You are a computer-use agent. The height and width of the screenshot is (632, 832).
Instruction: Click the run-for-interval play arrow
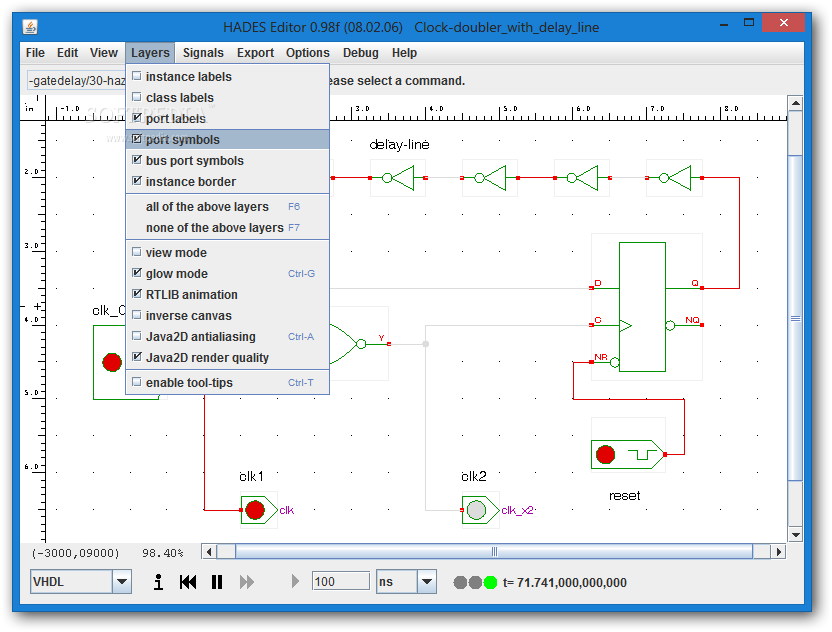(295, 582)
